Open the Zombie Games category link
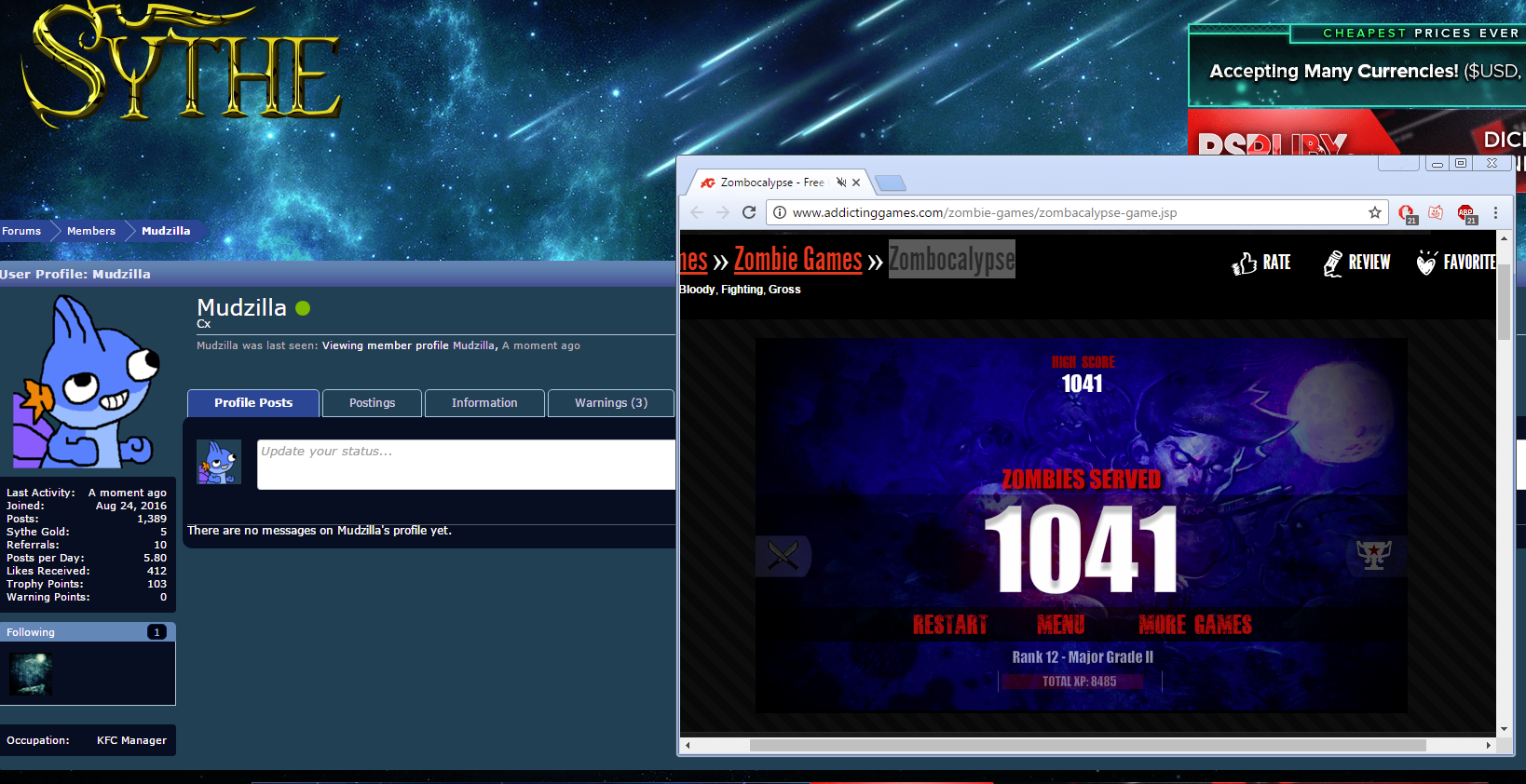 pos(798,260)
